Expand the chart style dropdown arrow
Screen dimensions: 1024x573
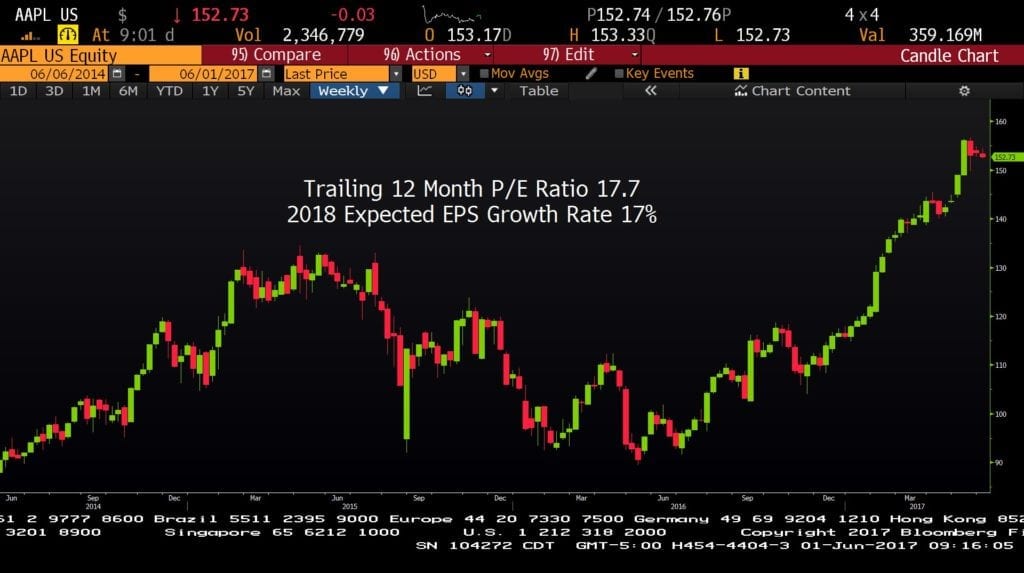[x=494, y=91]
